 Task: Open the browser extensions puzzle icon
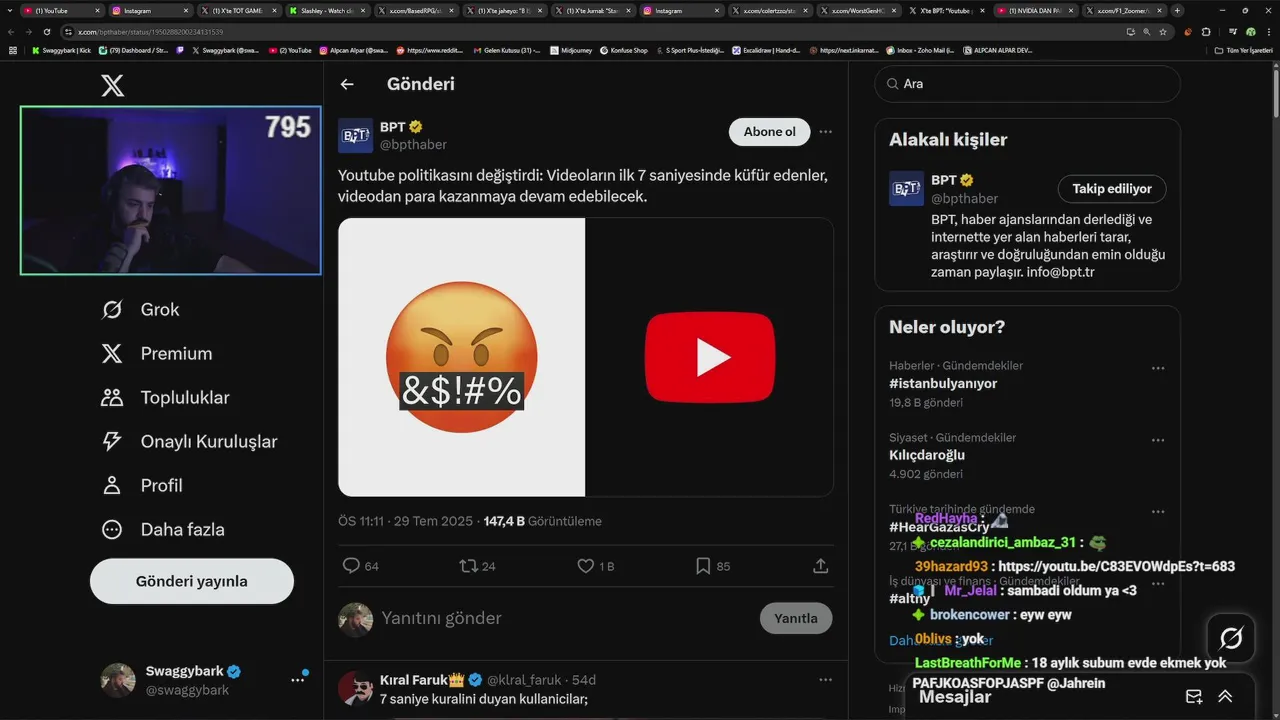tap(1206, 32)
